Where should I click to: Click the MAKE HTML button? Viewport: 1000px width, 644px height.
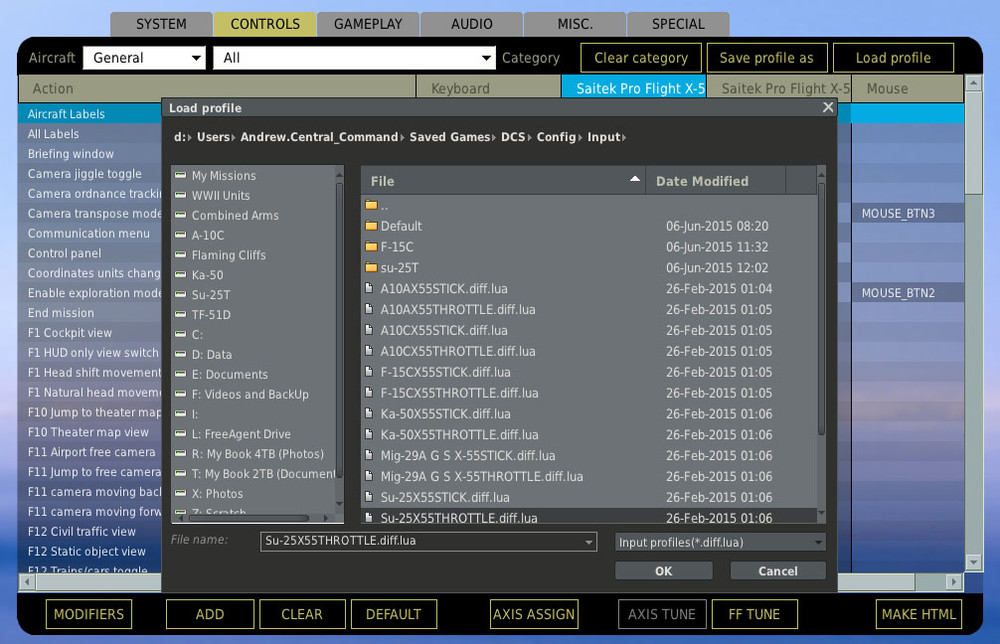918,614
